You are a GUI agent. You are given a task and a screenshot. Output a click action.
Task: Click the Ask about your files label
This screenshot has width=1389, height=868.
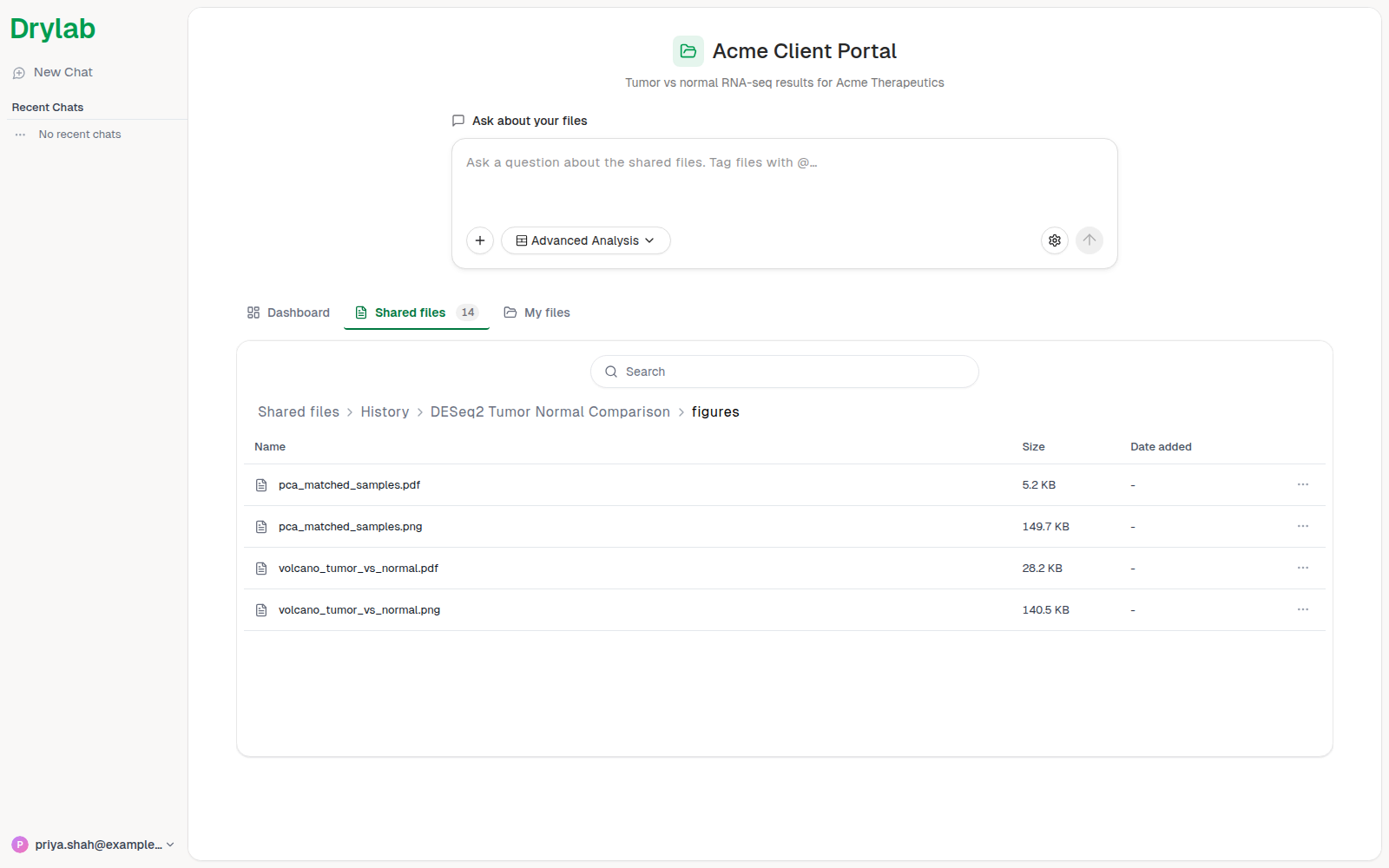tap(530, 121)
